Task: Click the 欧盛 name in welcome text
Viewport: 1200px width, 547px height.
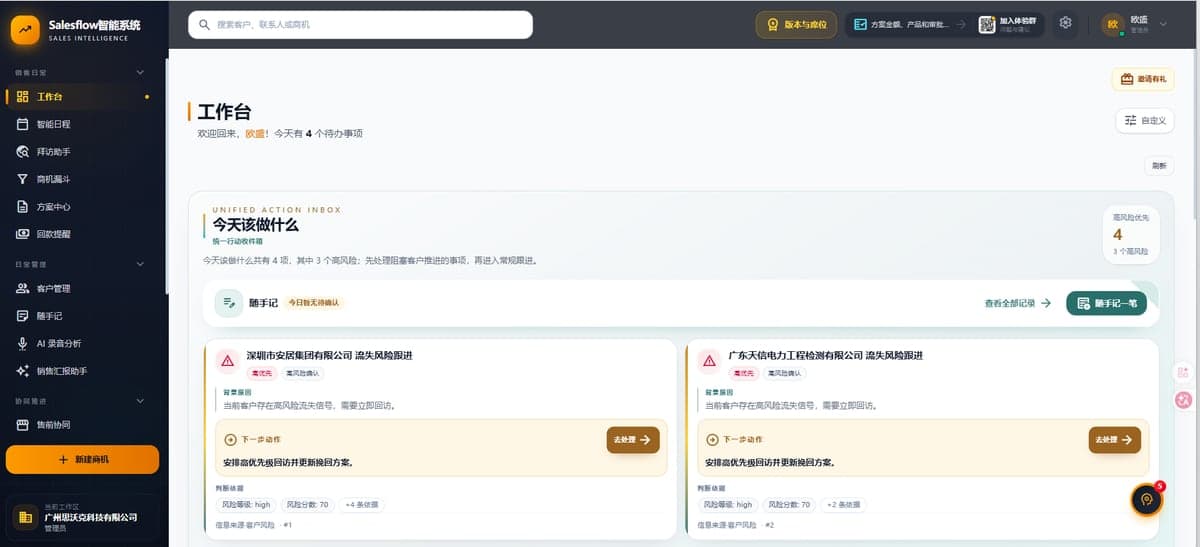Action: click(x=255, y=133)
